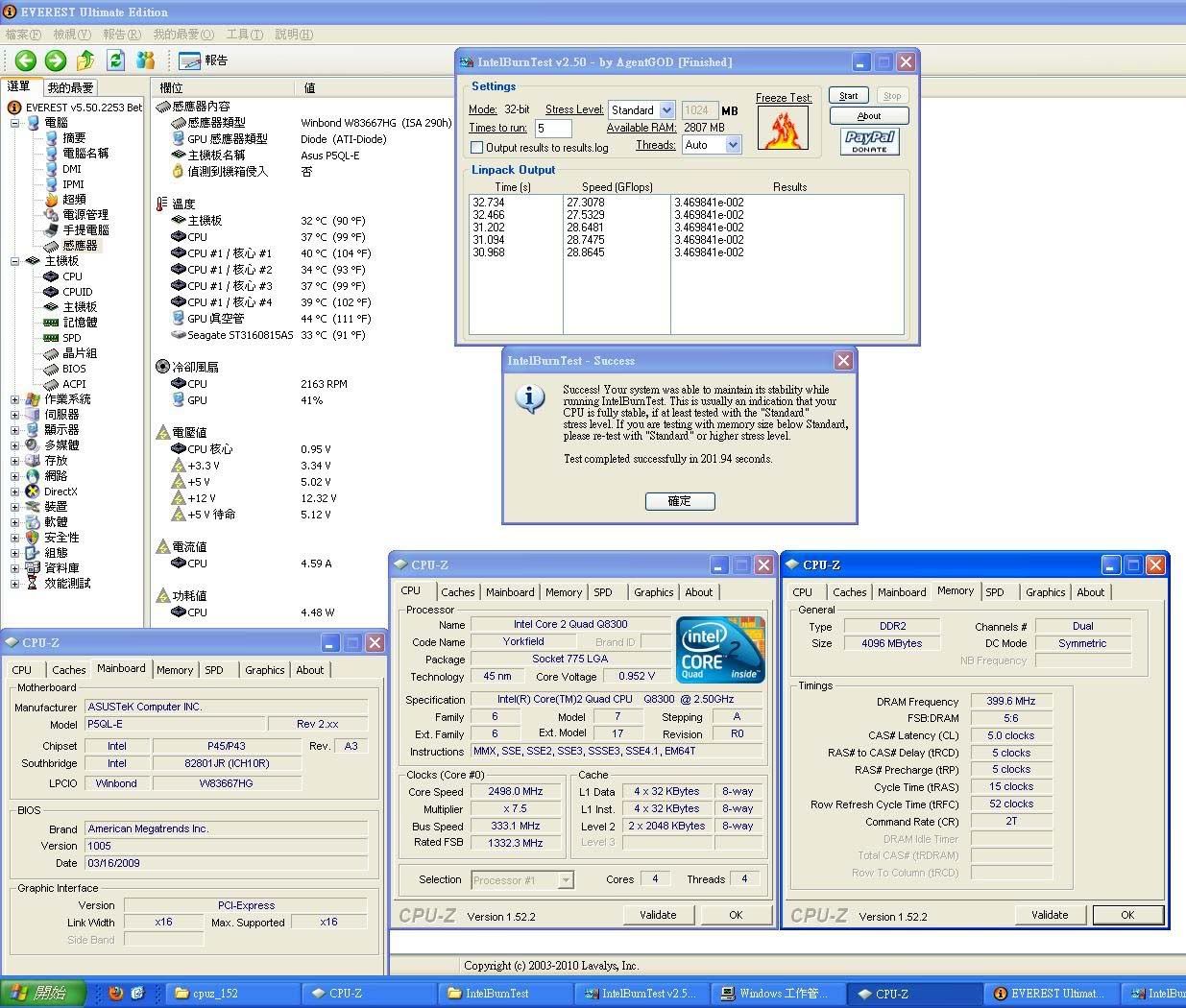1186x1008 pixels.
Task: Switch to About tab in Memory CPU-Z window
Action: 1090,592
